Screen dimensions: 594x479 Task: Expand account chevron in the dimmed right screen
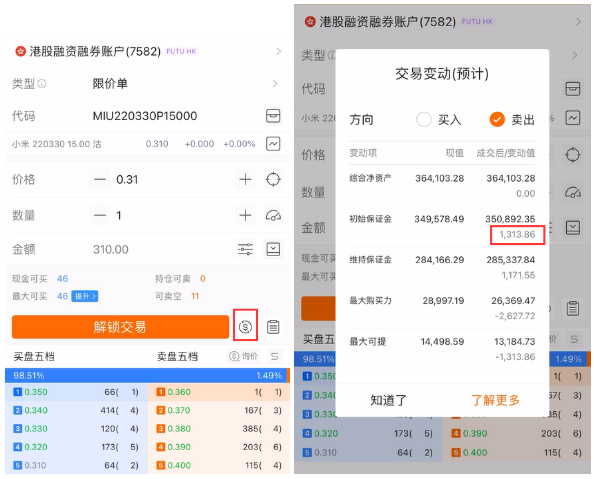[x=578, y=22]
